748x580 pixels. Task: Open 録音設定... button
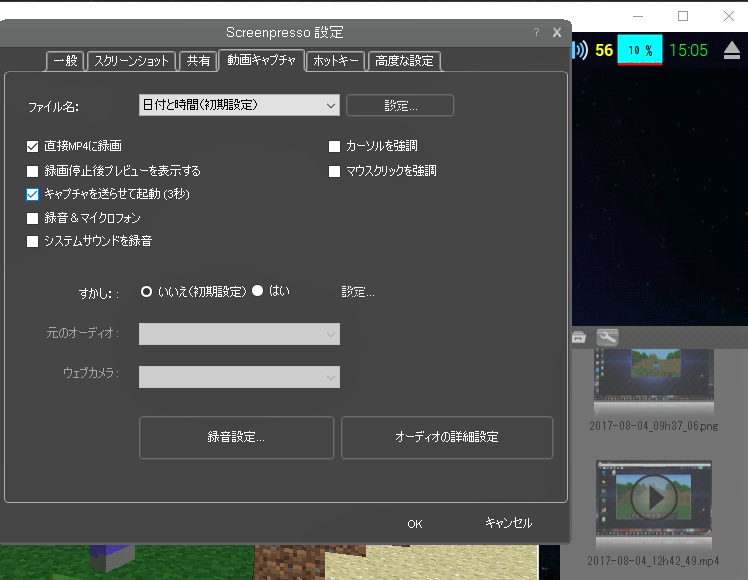coord(236,437)
